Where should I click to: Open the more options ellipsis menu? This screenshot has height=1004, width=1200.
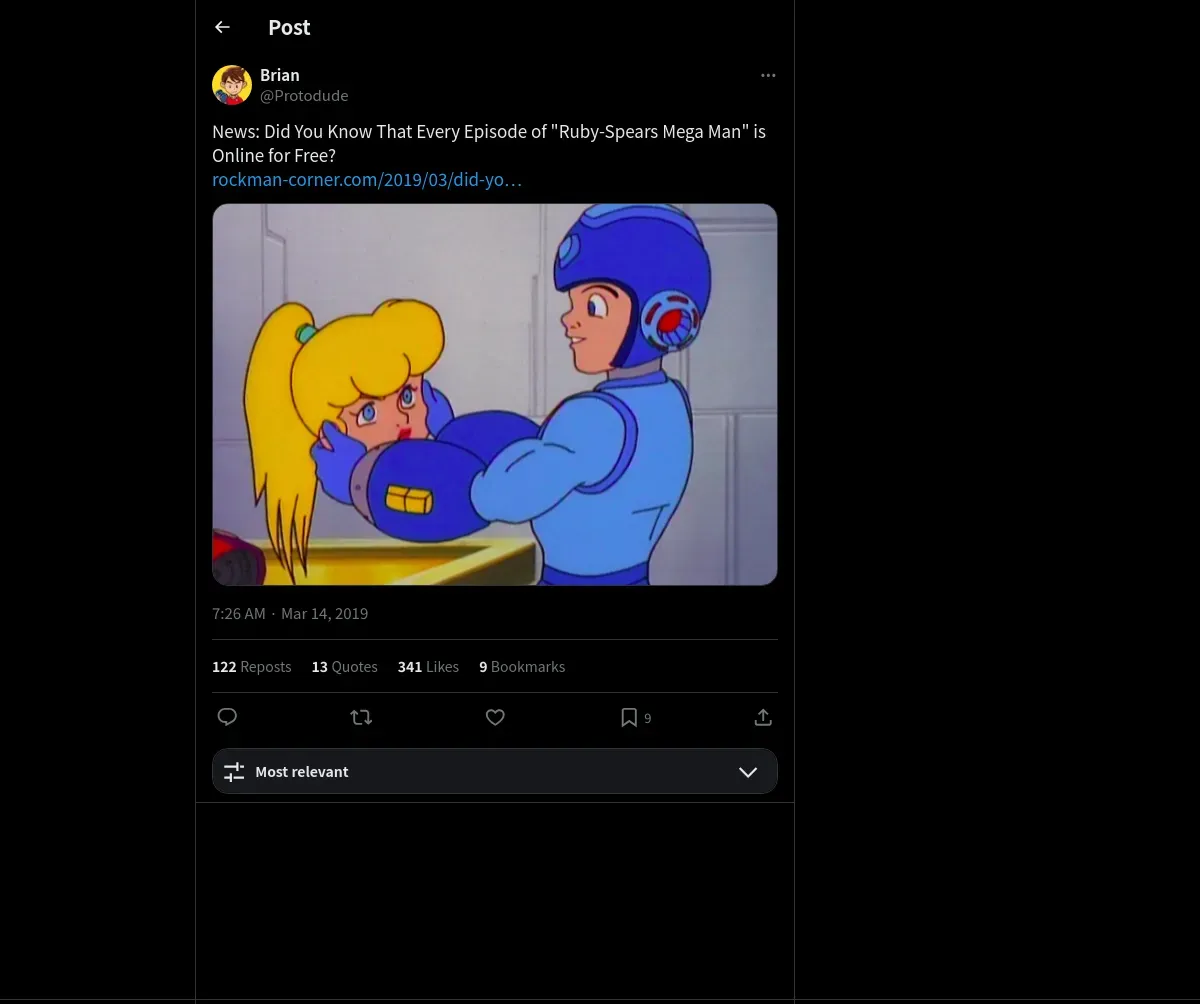768,76
